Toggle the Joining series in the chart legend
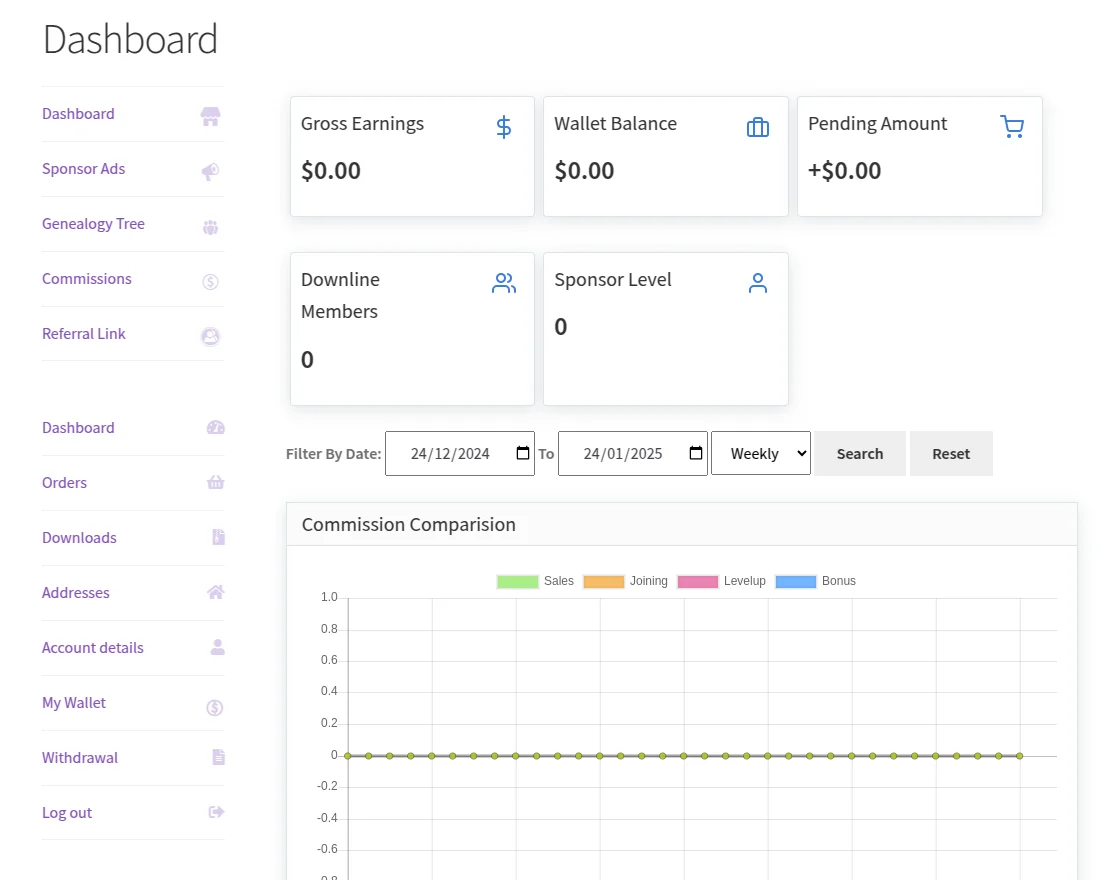 coord(603,580)
